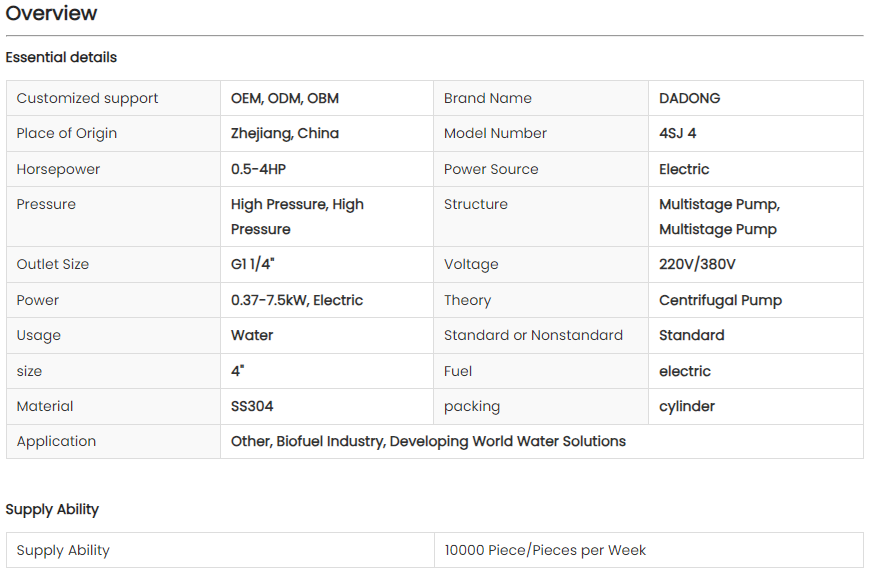Click the OEM, ODM, OBM value
Viewport: 872px width, 576px height.
click(x=284, y=98)
